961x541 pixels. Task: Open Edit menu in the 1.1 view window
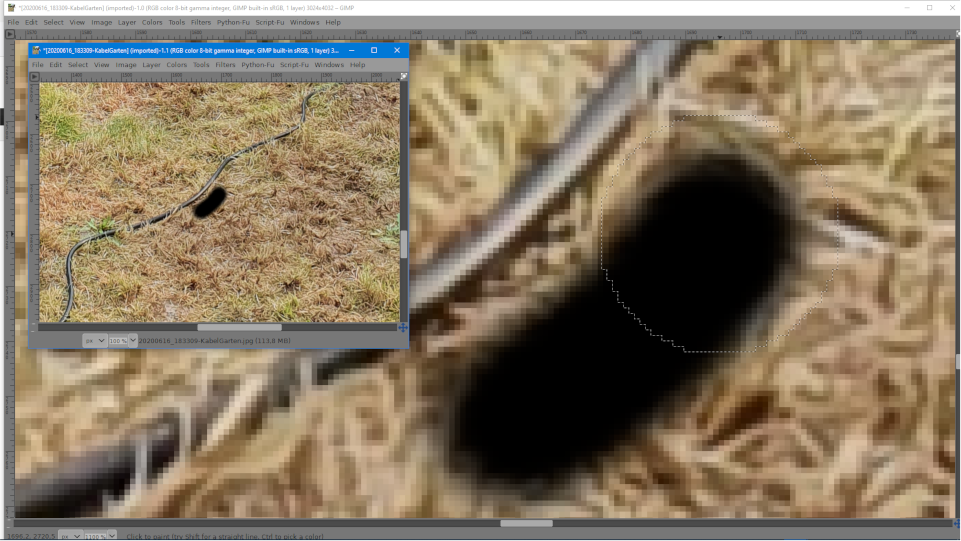pos(56,65)
